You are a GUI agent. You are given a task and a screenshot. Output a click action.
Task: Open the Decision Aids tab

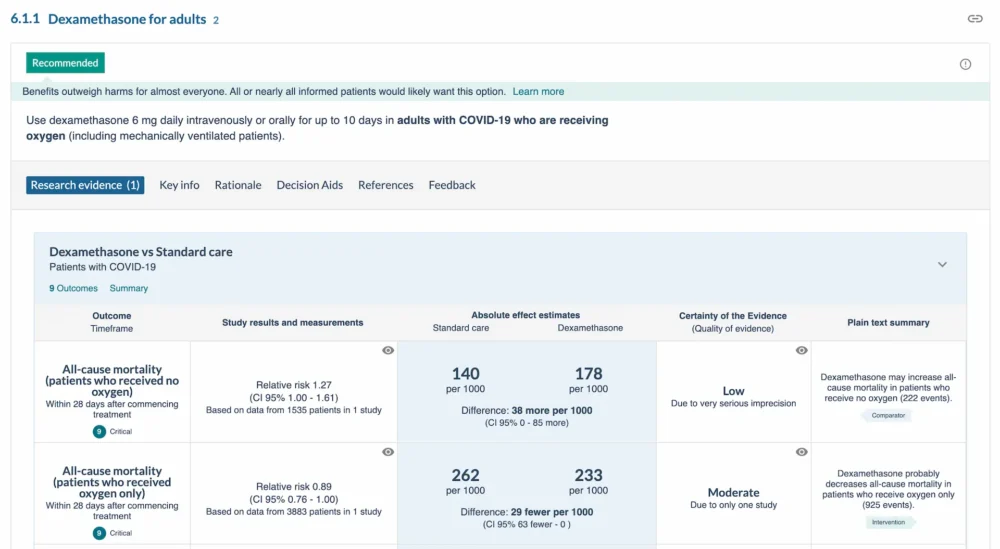pos(310,185)
